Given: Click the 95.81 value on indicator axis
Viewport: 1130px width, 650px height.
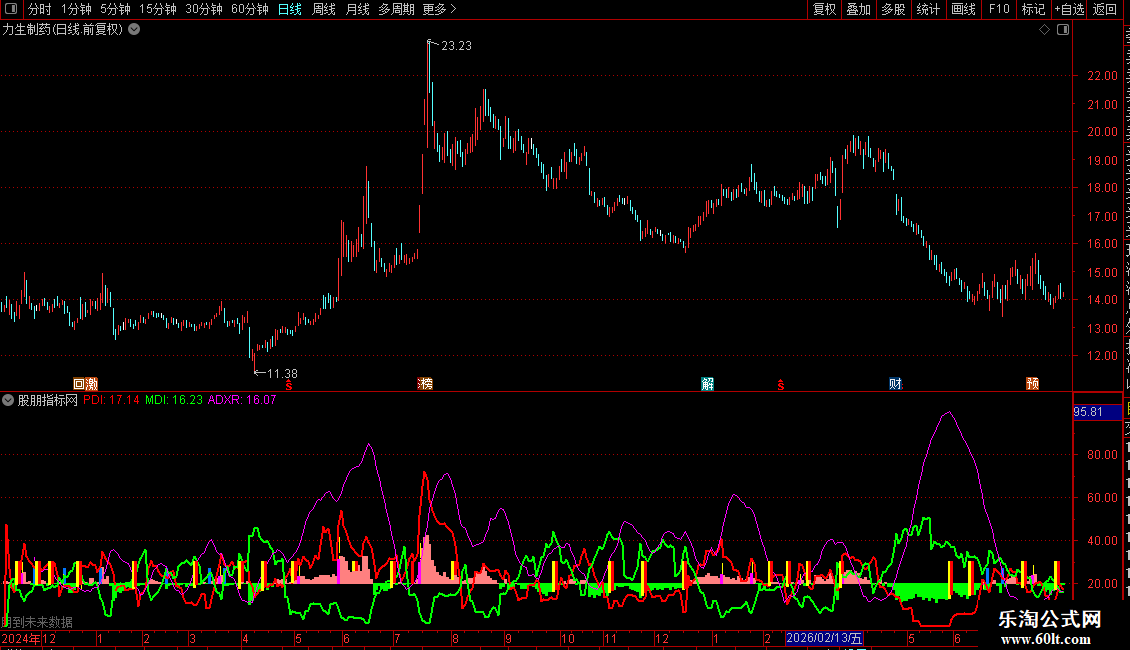Looking at the screenshot, I should click(x=1088, y=412).
